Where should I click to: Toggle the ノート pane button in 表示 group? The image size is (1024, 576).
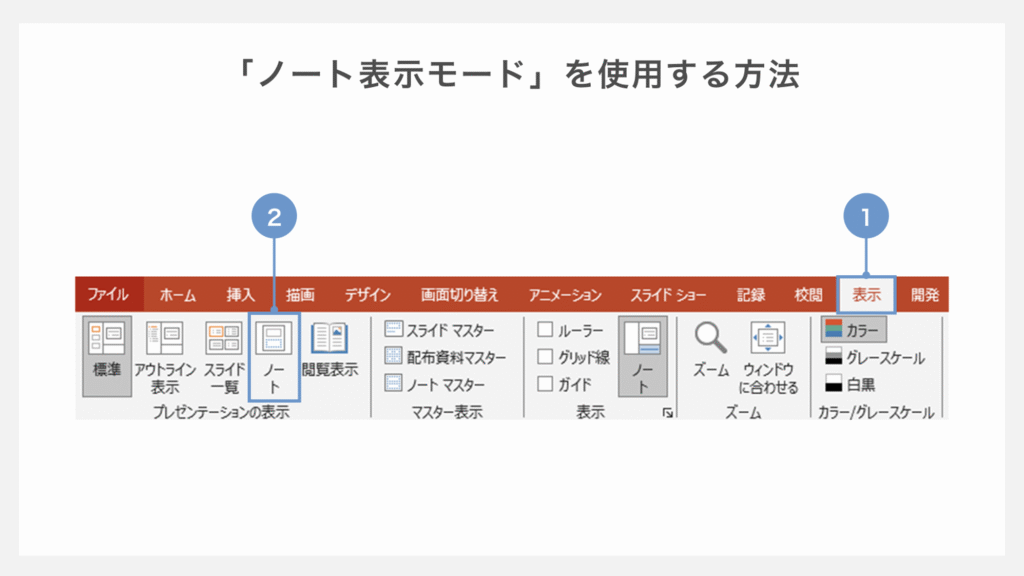[x=643, y=357]
